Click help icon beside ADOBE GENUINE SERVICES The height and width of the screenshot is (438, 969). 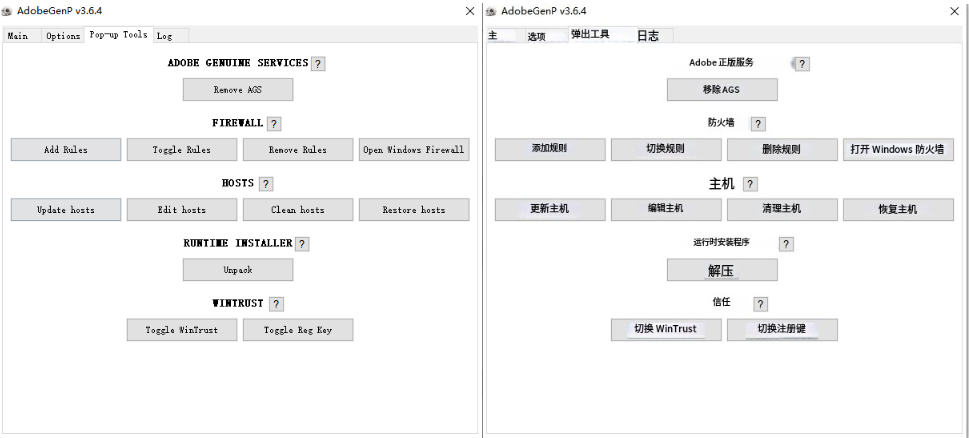tap(318, 64)
